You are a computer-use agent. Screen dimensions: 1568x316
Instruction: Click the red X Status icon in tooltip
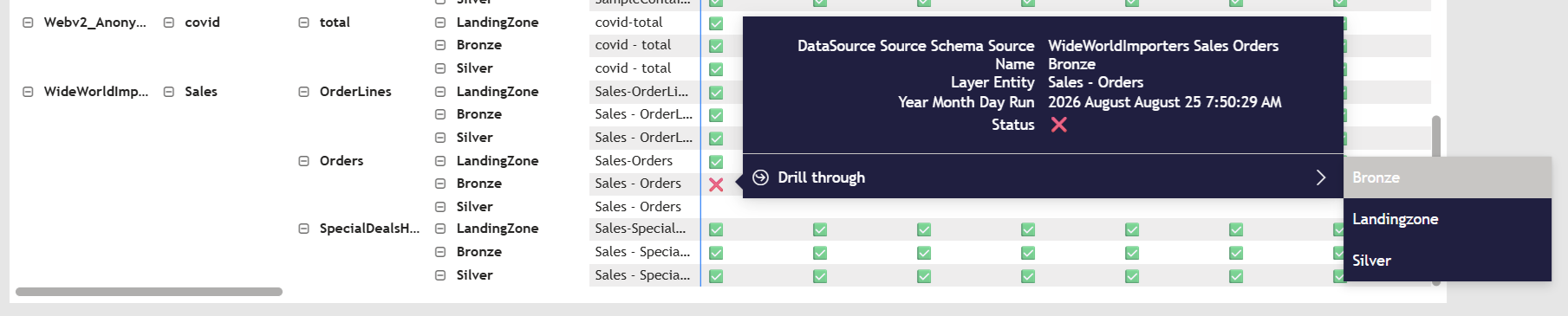pyautogui.click(x=1058, y=125)
